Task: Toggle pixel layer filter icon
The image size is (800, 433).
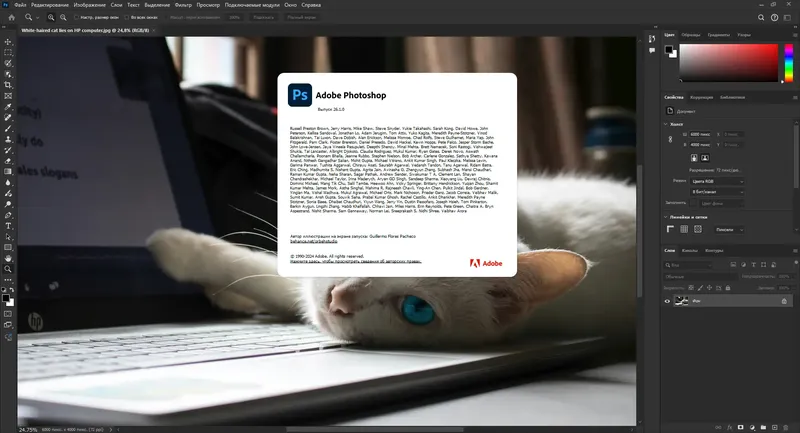Action: pos(733,265)
